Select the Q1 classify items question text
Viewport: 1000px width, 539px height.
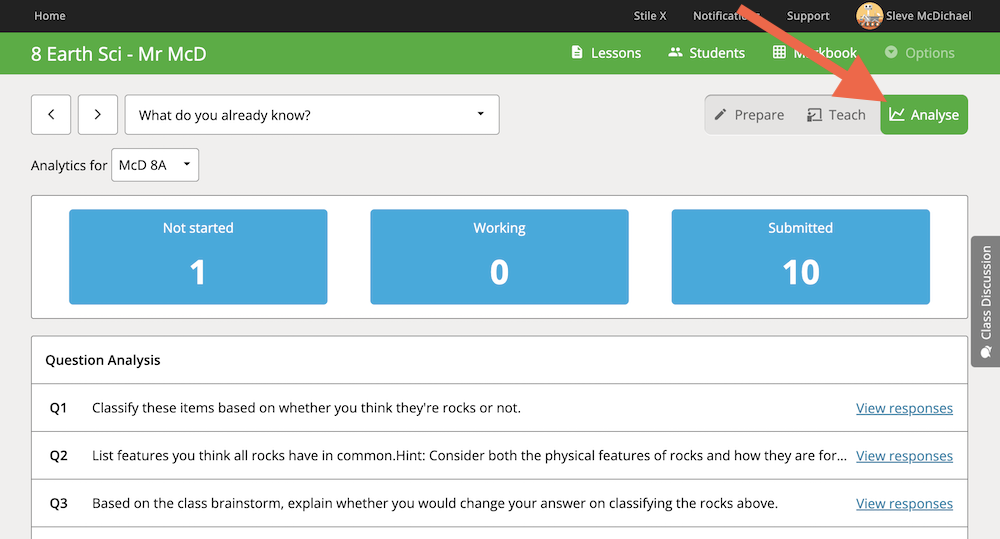(x=306, y=408)
